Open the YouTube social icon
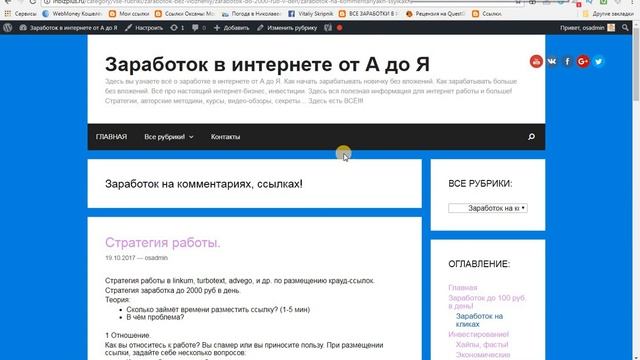The height and width of the screenshot is (360, 640). pos(536,61)
